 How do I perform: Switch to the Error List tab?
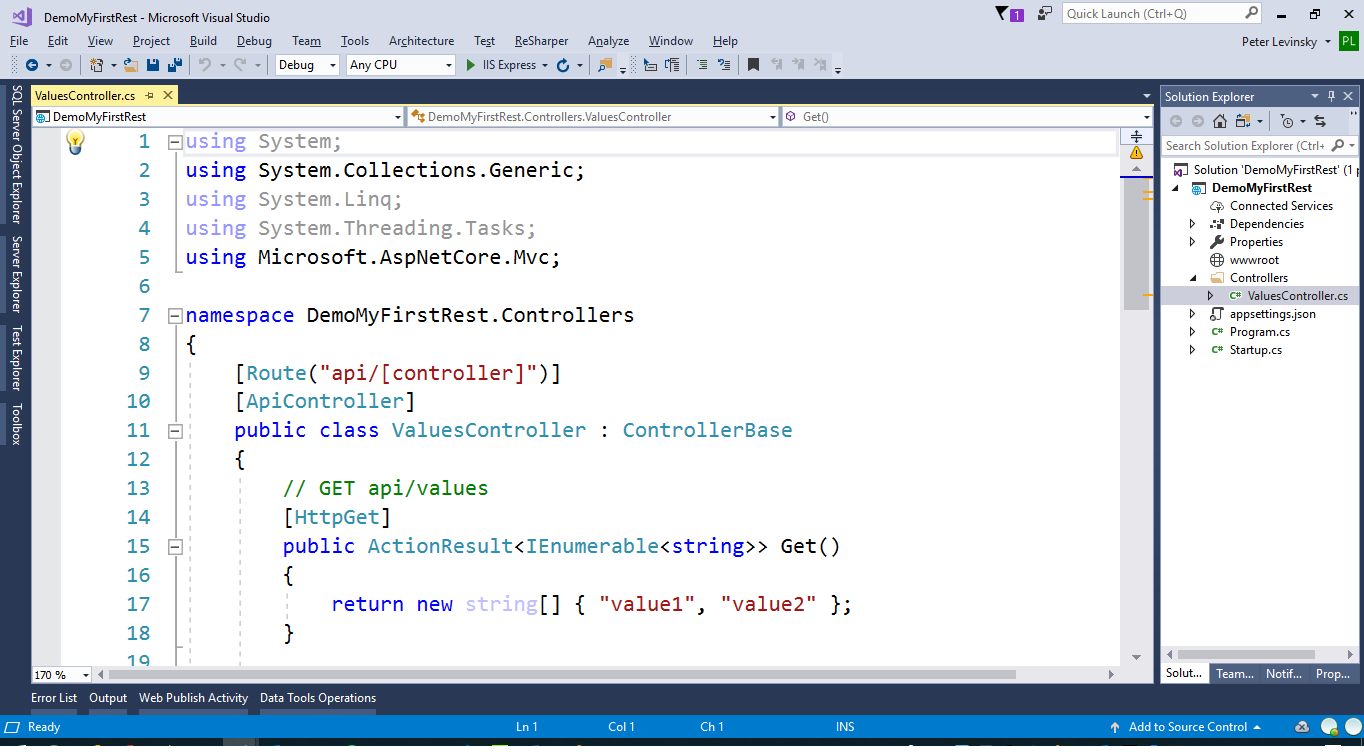[x=54, y=698]
